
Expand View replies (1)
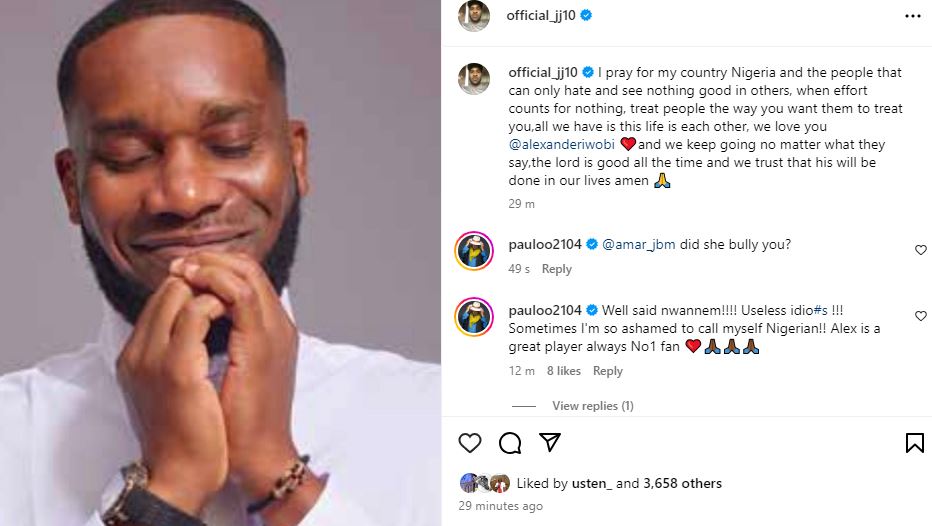point(592,406)
